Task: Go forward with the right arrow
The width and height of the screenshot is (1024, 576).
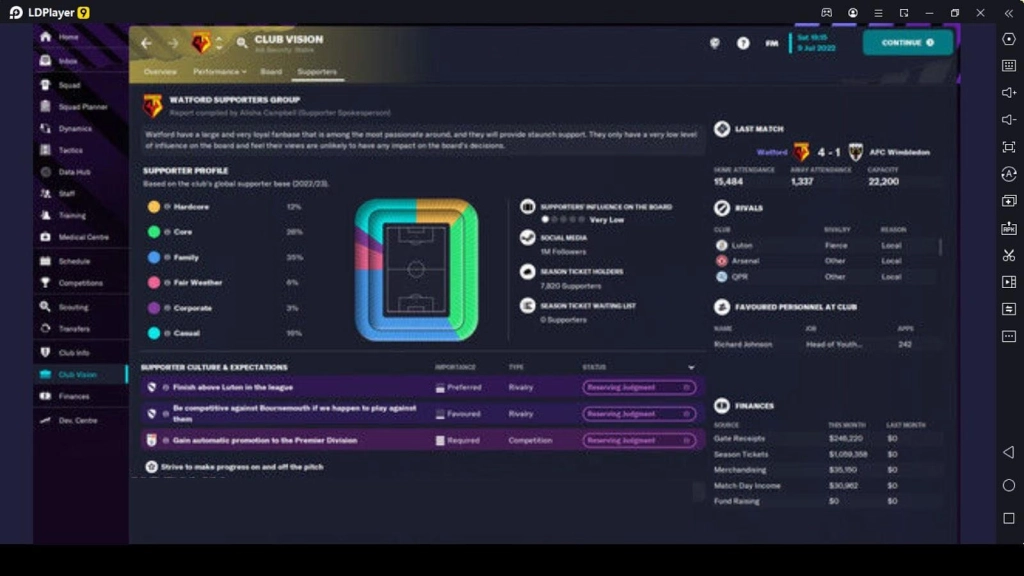Action: [x=173, y=43]
